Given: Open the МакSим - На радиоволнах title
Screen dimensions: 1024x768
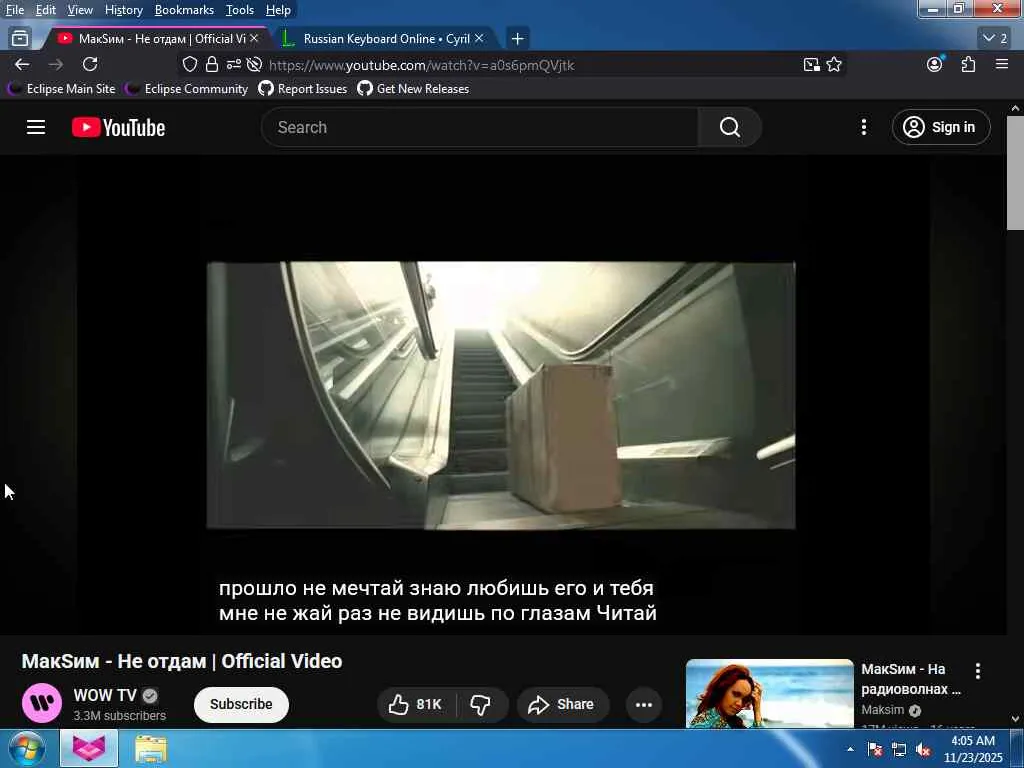Looking at the screenshot, I should [x=911, y=679].
